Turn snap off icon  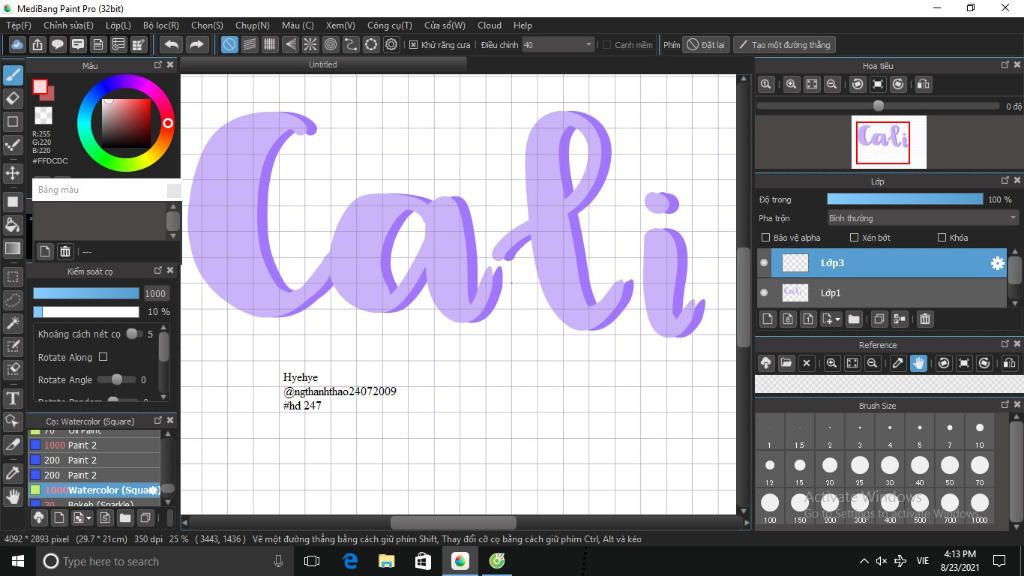[229, 45]
